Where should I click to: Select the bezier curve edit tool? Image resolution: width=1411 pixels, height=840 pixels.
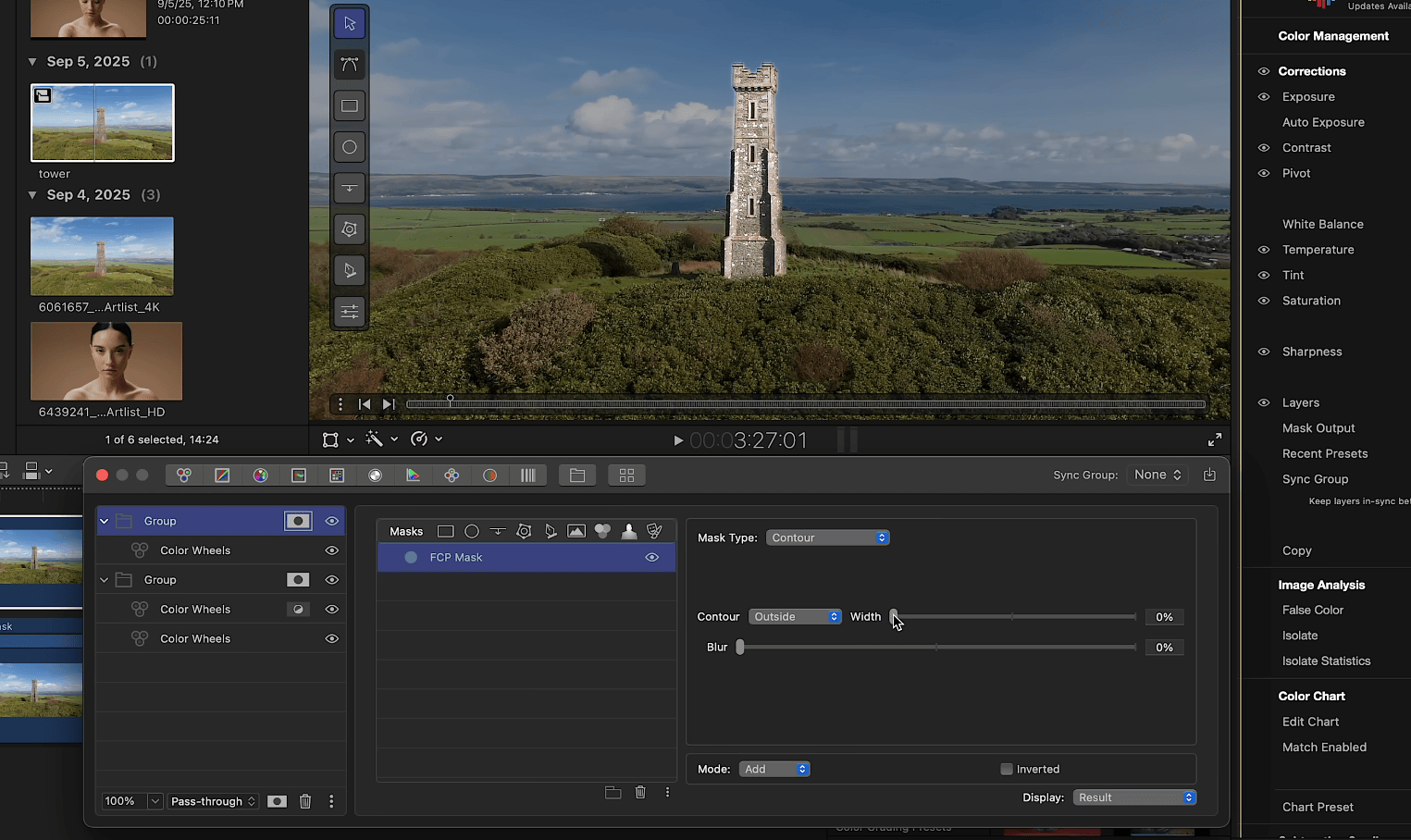click(349, 65)
